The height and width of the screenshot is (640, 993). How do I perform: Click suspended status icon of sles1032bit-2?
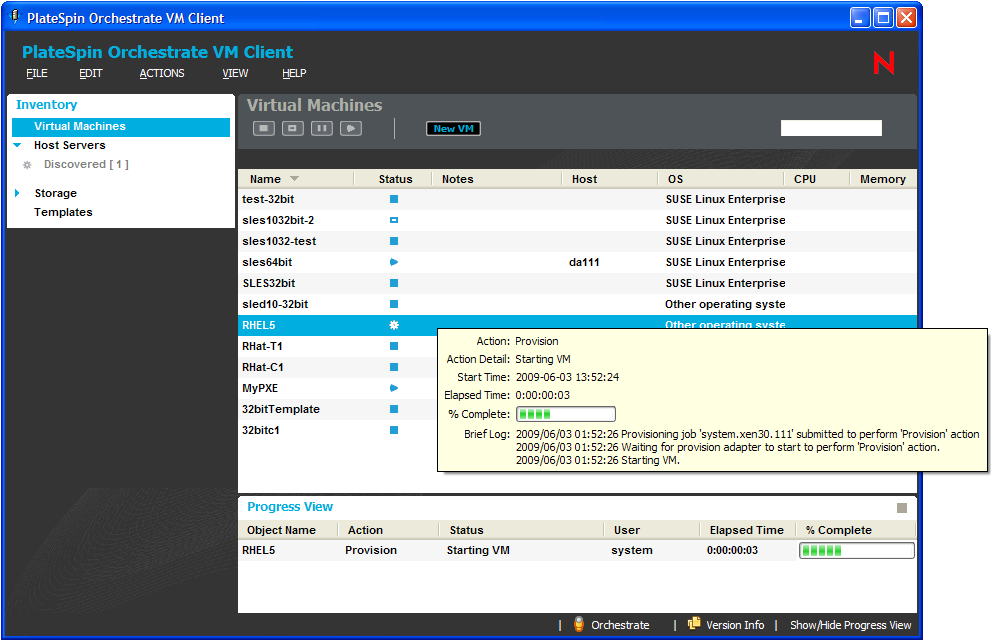[x=394, y=220]
